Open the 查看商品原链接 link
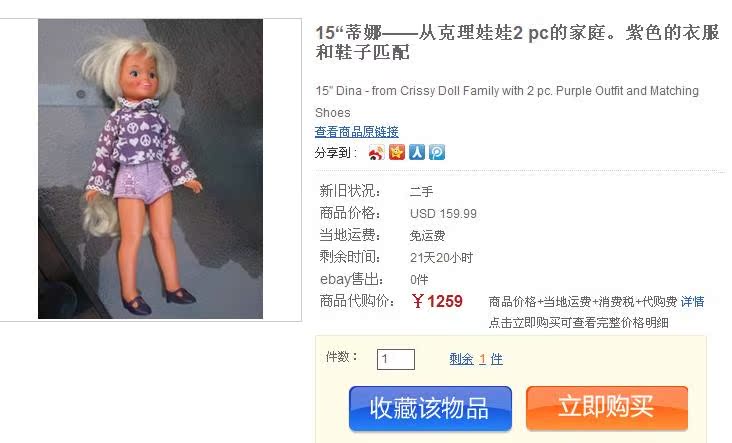 click(x=357, y=132)
